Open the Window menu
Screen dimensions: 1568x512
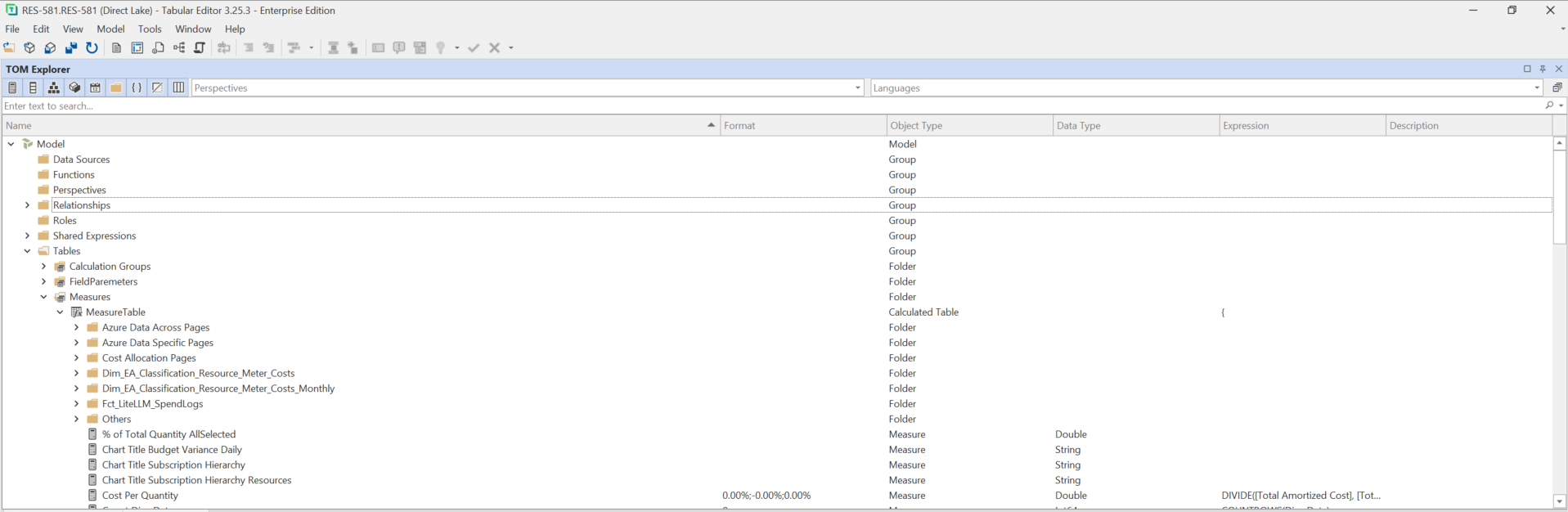coord(193,29)
